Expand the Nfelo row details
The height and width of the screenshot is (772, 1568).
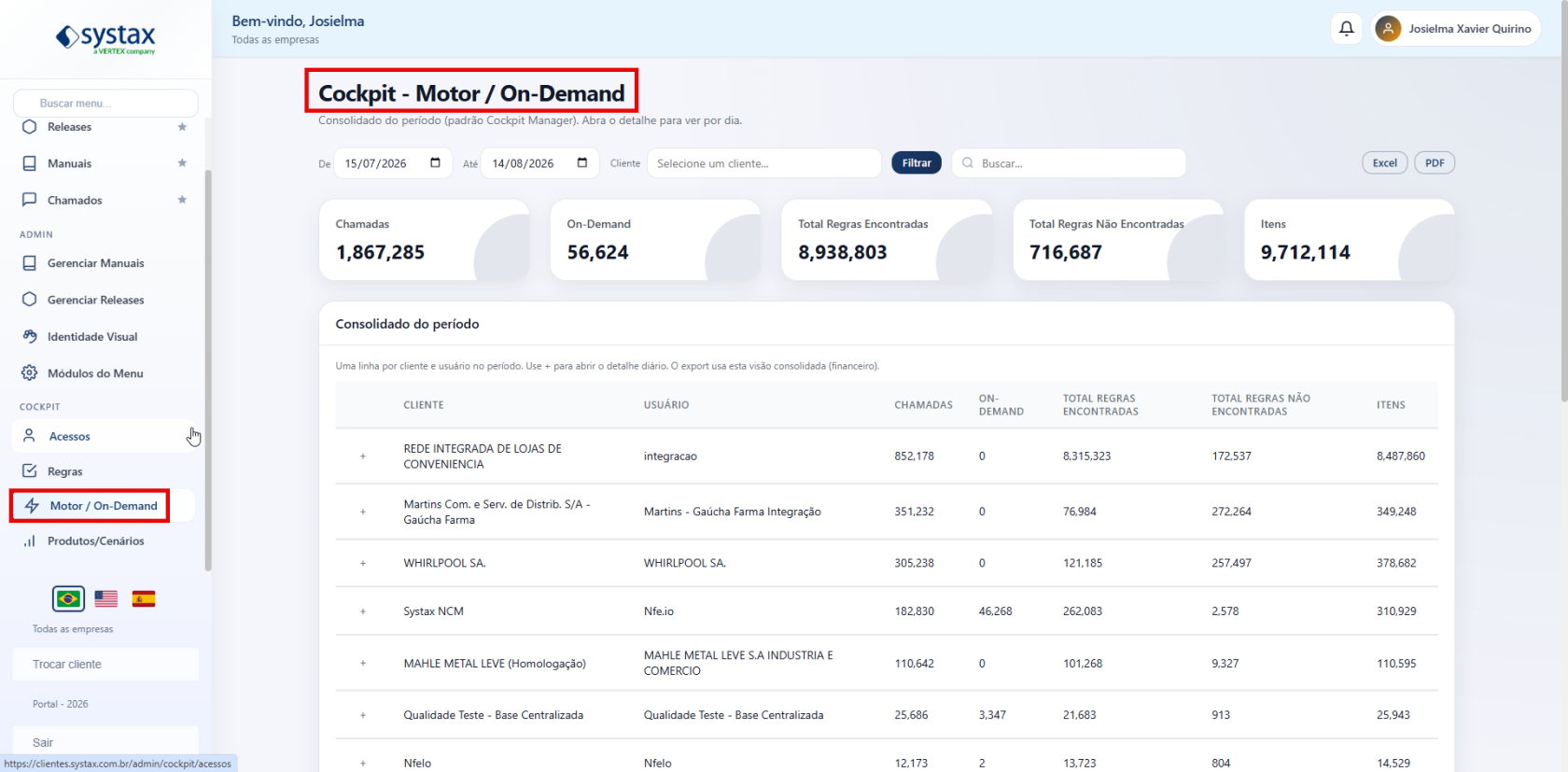click(x=363, y=763)
